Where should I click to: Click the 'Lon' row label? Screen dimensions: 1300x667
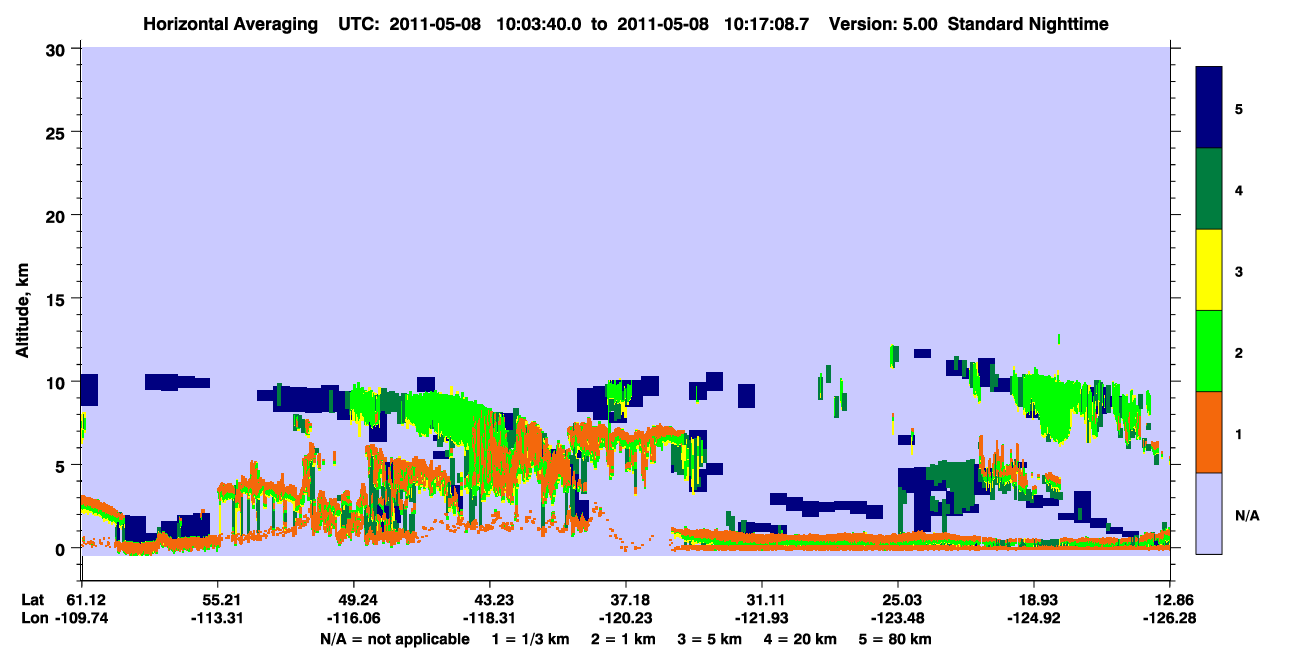coord(34,617)
